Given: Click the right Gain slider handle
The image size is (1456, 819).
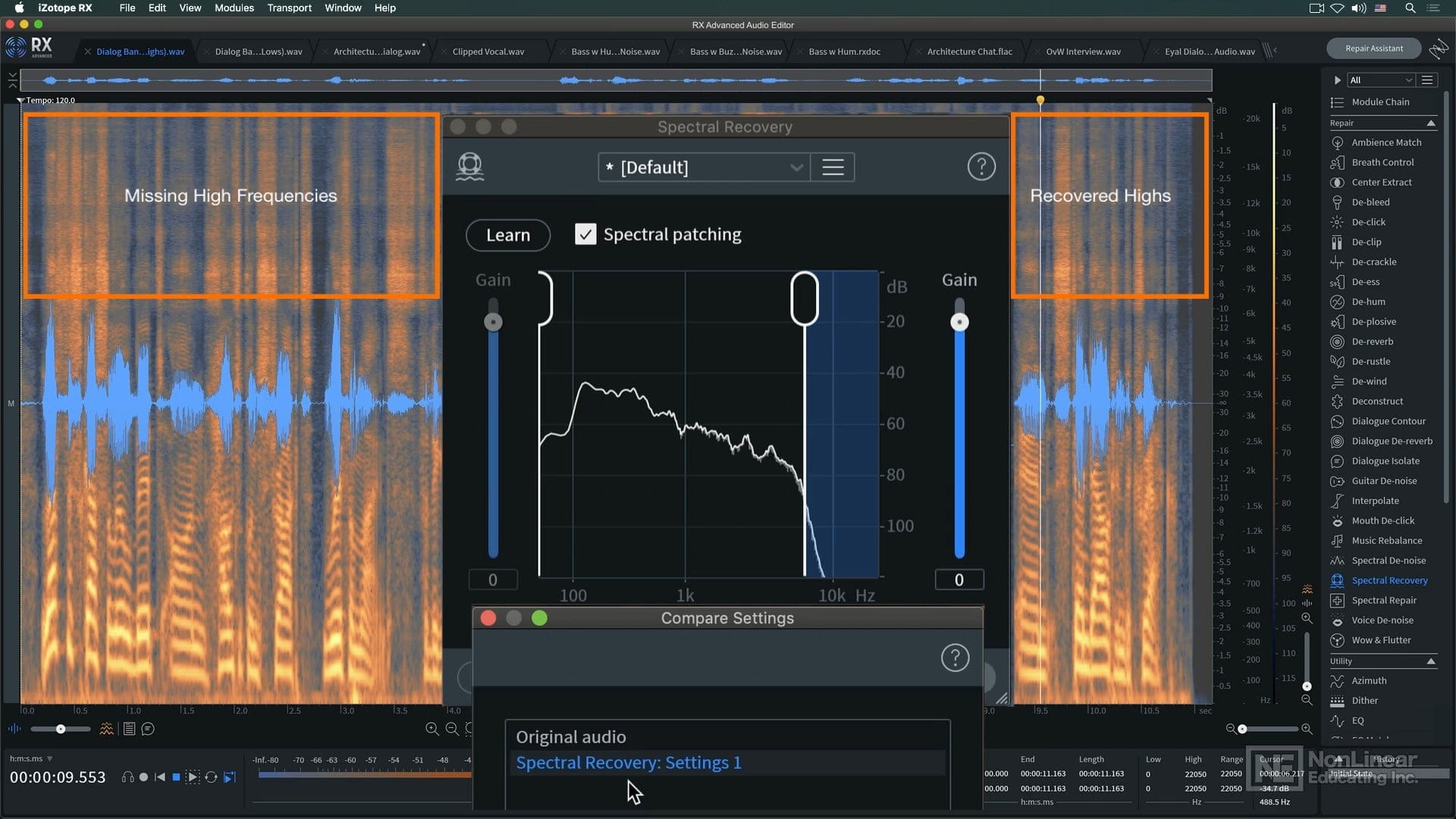Looking at the screenshot, I should click(x=959, y=322).
